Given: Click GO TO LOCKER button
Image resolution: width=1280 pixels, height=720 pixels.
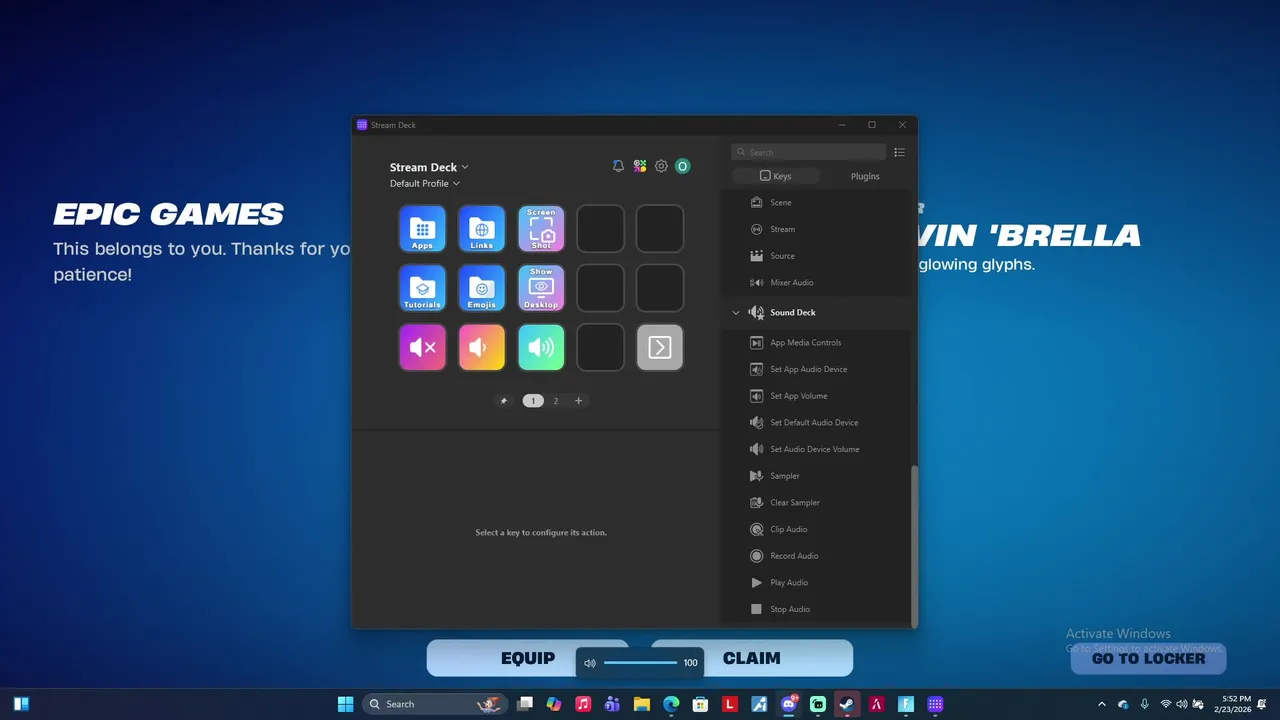Looking at the screenshot, I should [1148, 658].
